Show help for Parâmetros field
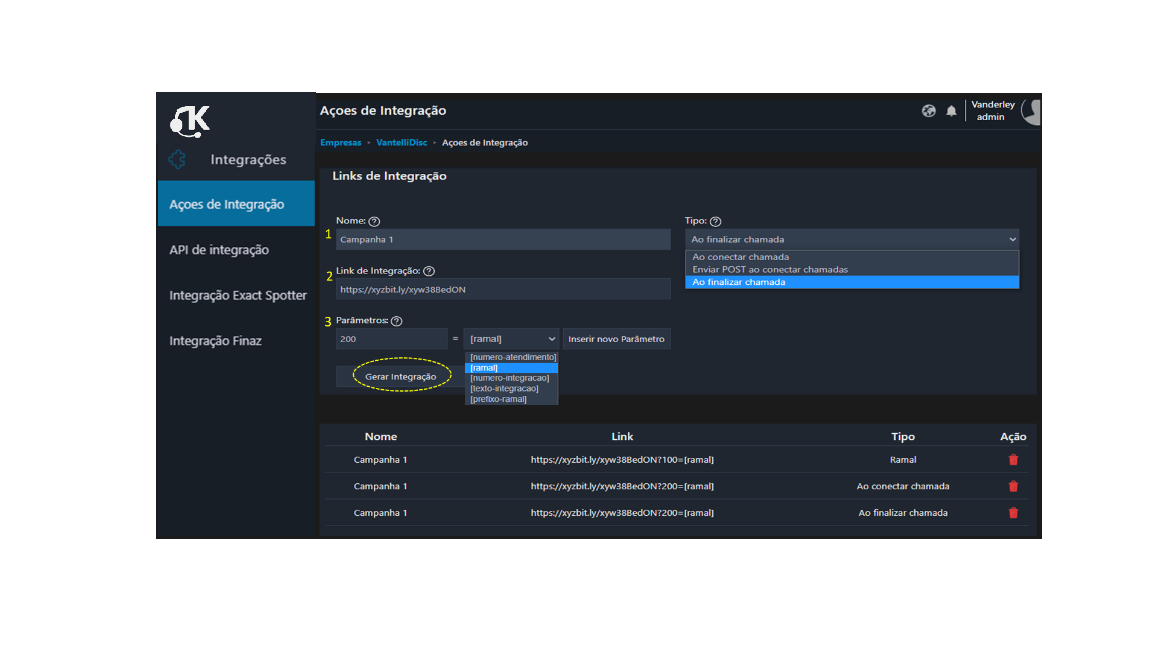Screen dimensions: 1152x648 [x=397, y=321]
